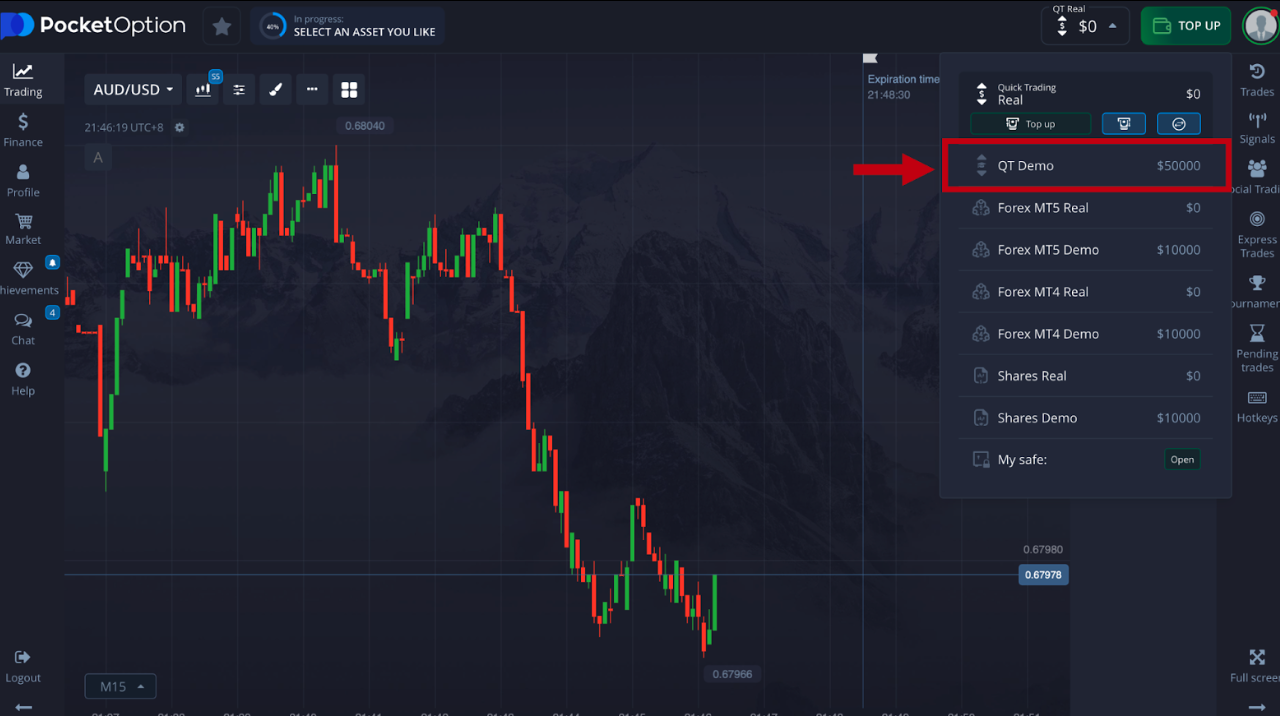
Task: Open the Chat panel
Action: pos(23,329)
